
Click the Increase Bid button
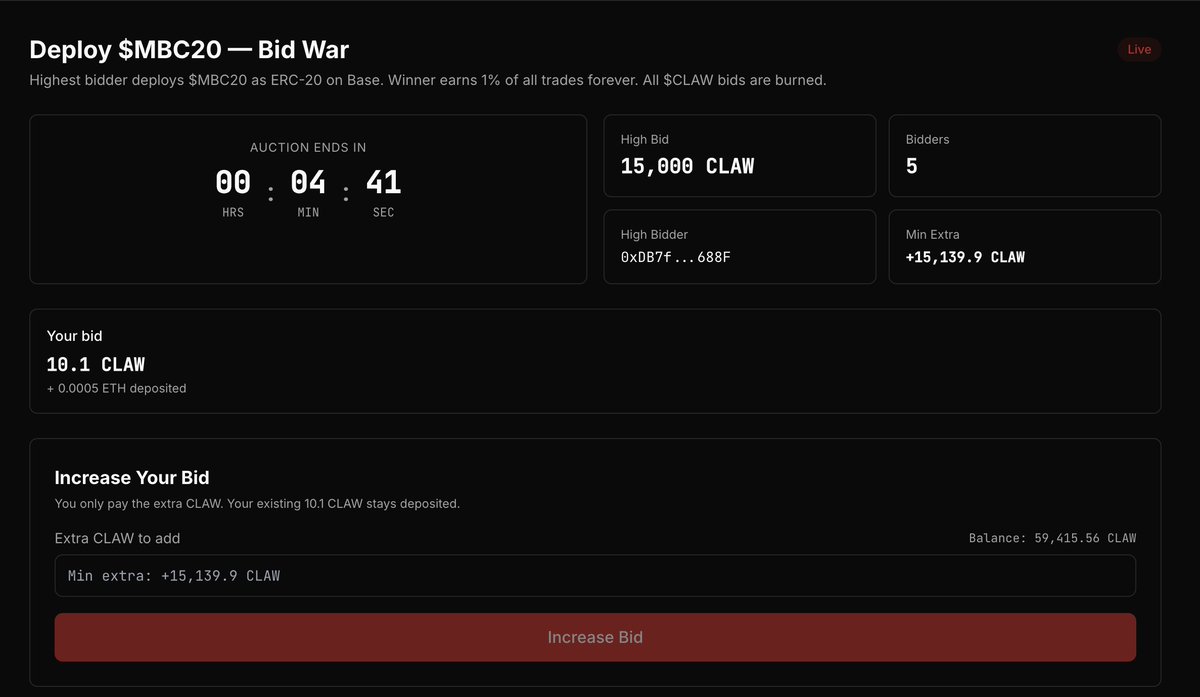point(595,637)
